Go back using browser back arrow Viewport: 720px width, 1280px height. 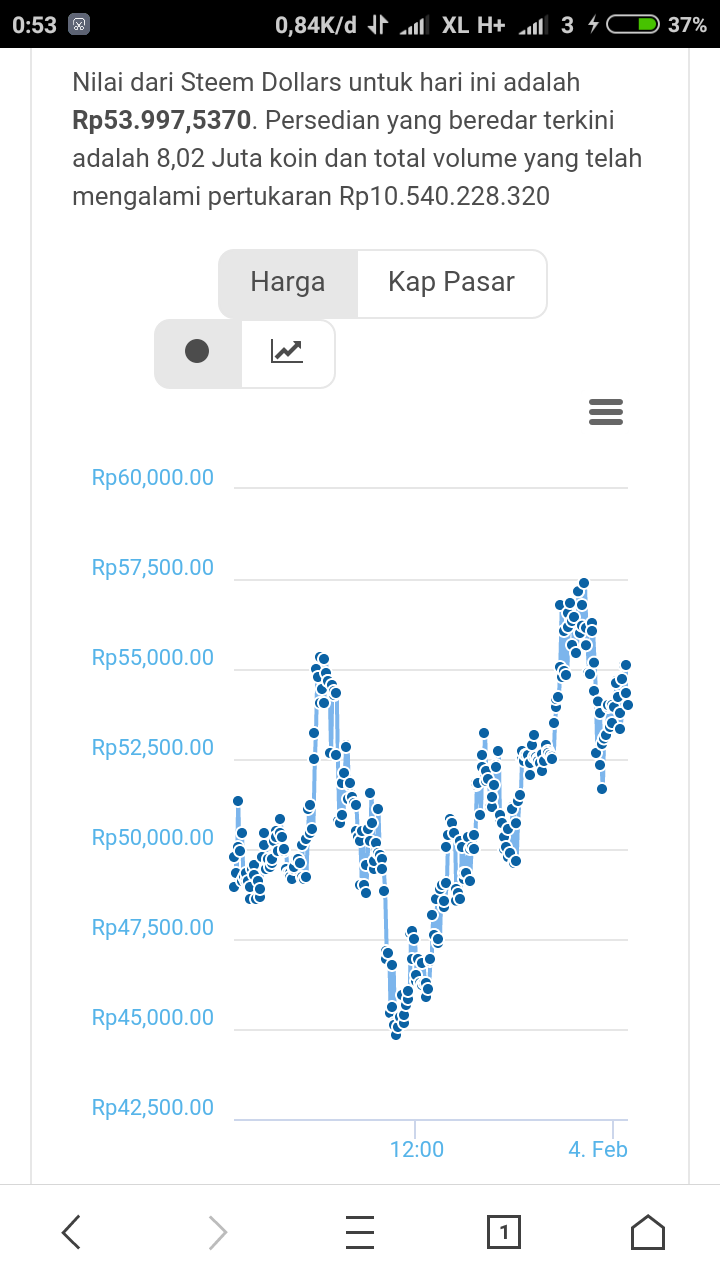coord(71,1232)
